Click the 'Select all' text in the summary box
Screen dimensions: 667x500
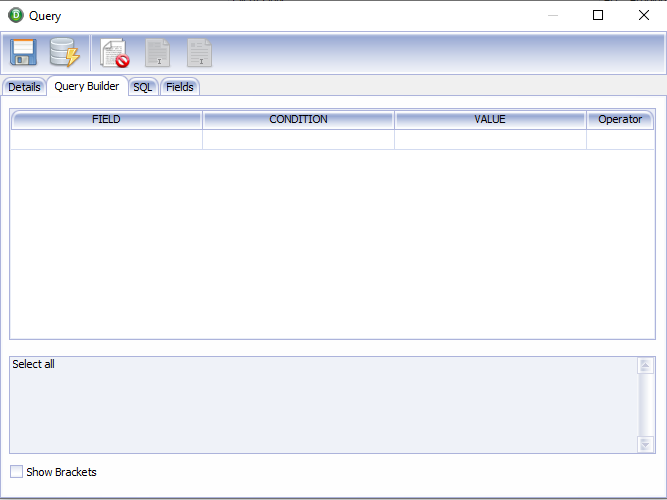[33, 364]
